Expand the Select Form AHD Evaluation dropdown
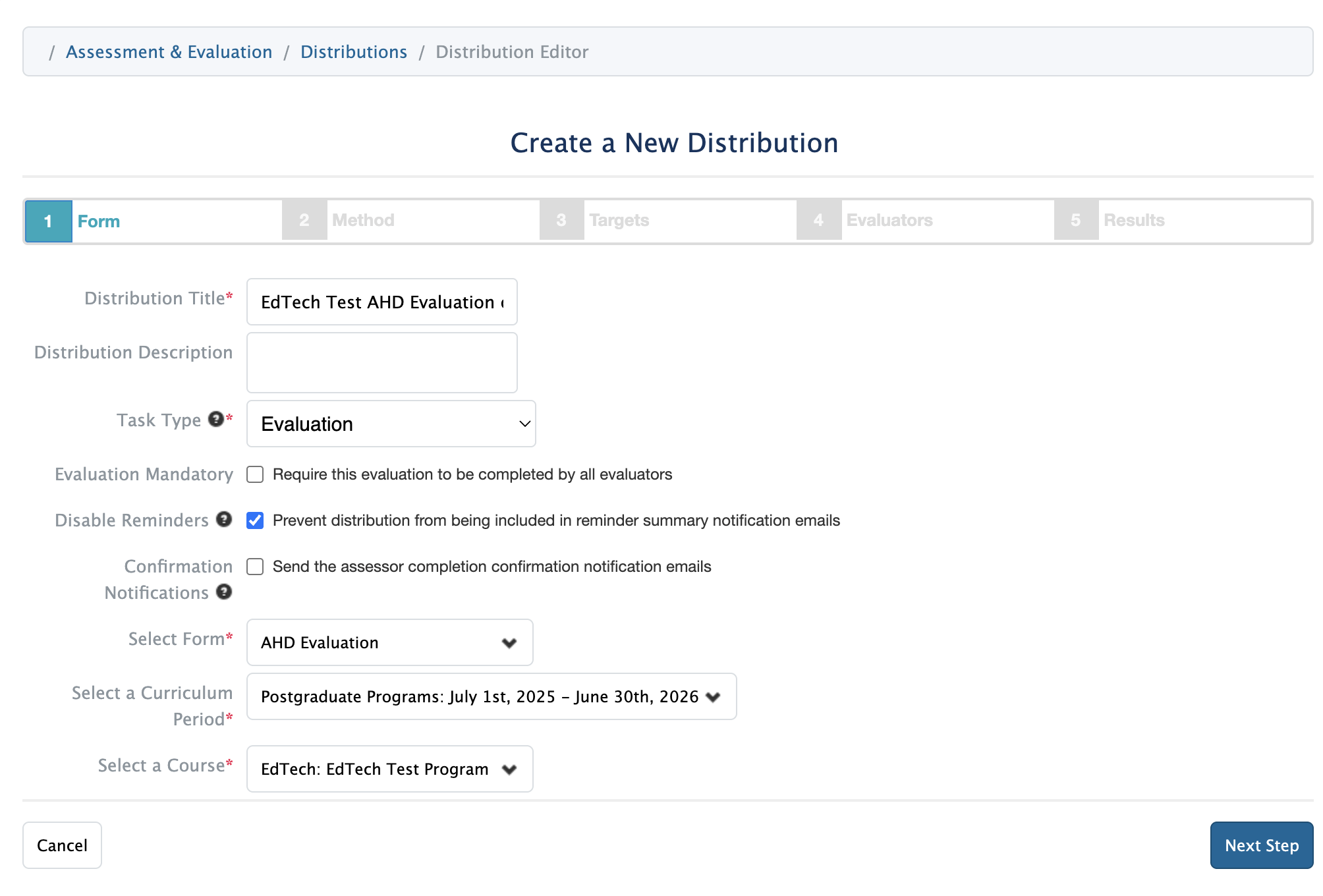1323x896 pixels. pyautogui.click(x=389, y=642)
